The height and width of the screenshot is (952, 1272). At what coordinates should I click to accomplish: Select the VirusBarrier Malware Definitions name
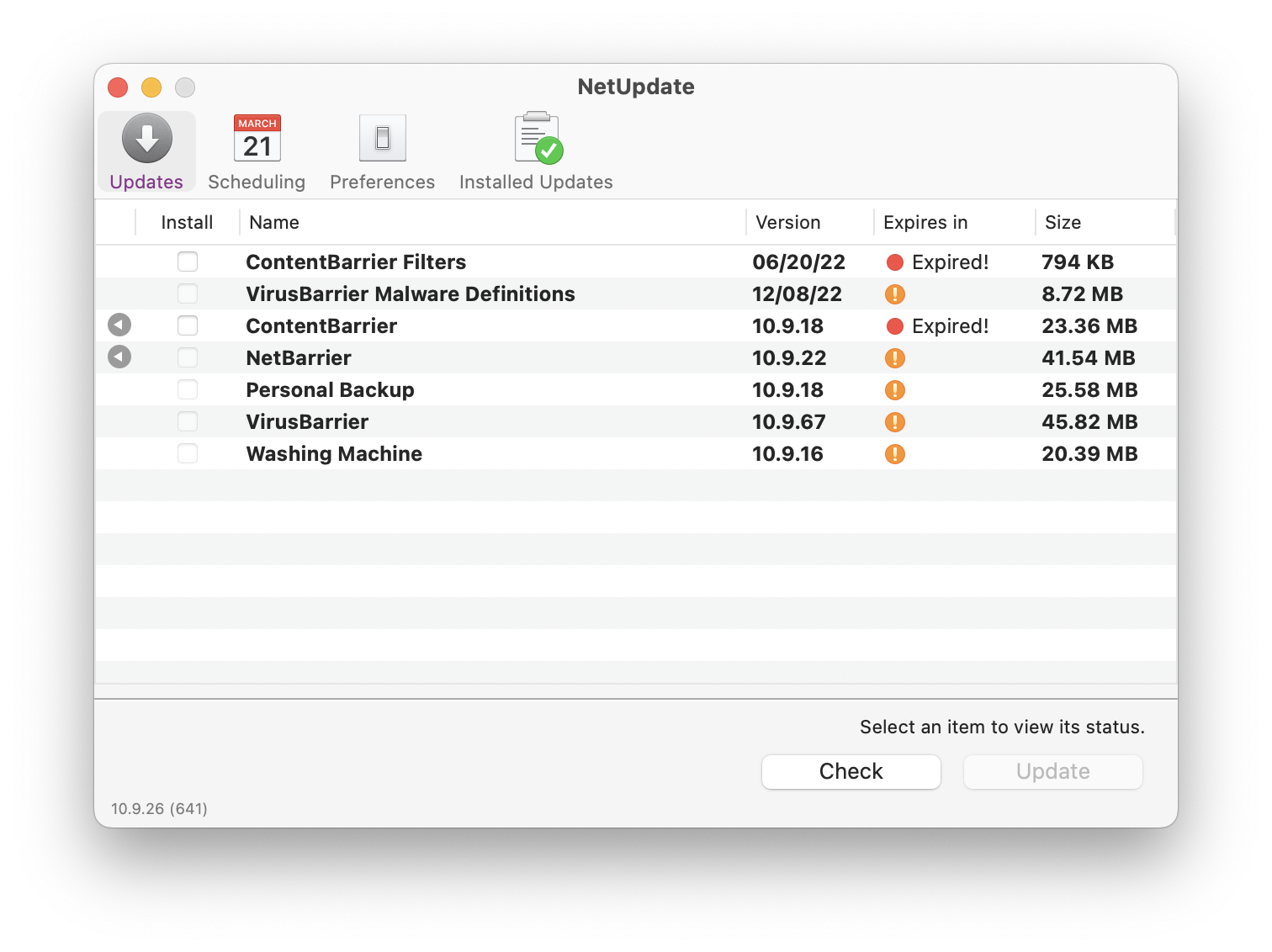411,294
